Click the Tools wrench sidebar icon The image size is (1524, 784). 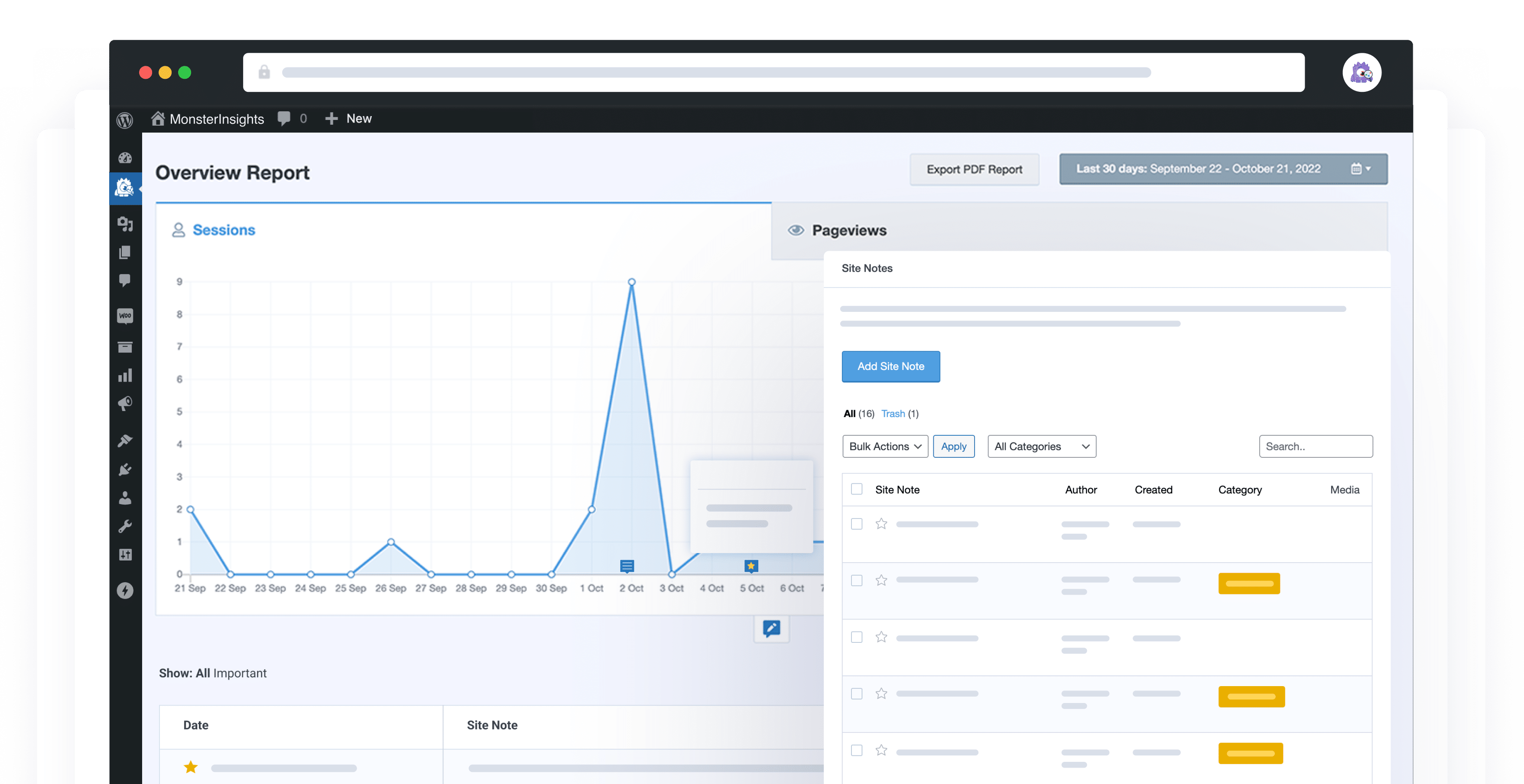click(x=125, y=526)
